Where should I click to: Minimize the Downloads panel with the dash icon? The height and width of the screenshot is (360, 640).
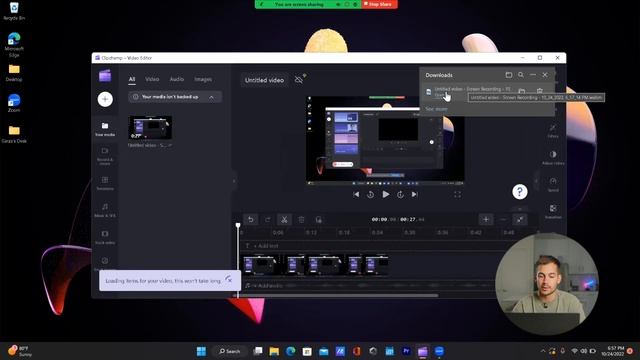533,75
